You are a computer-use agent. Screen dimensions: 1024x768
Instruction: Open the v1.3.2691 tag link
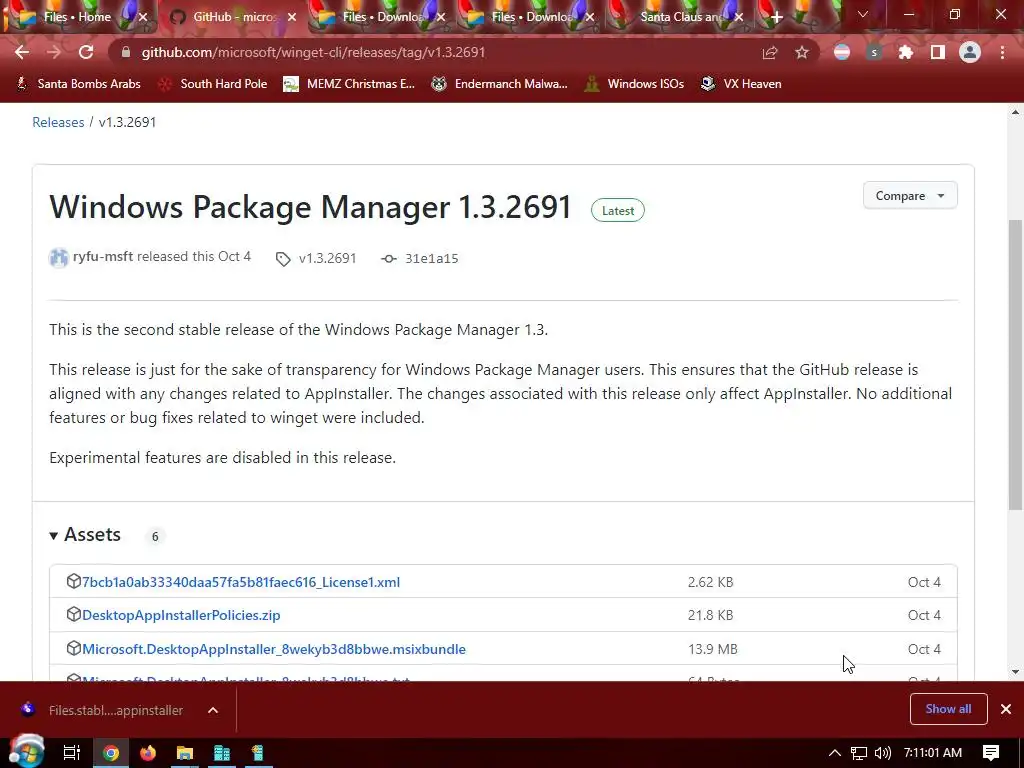pos(317,259)
